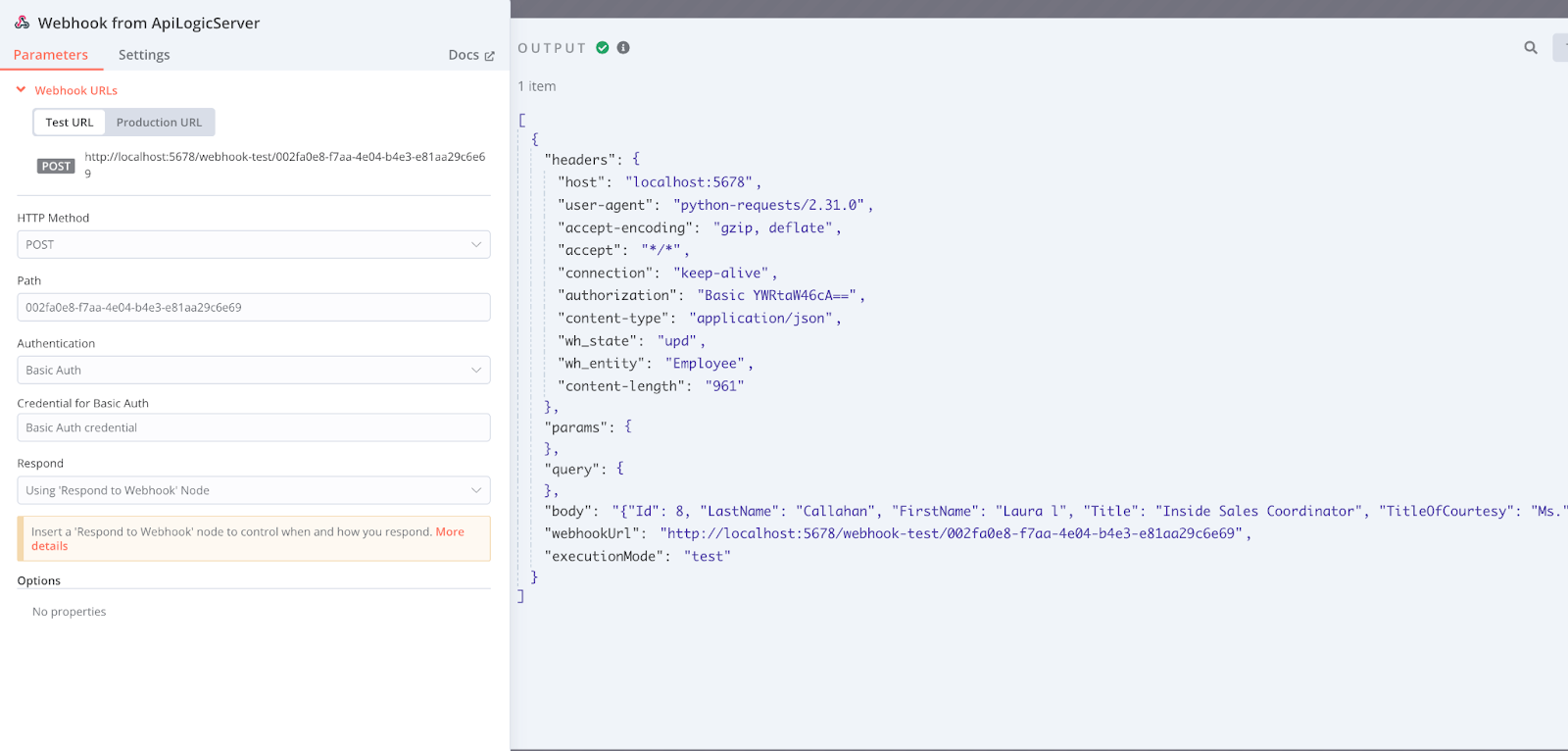Click into the Path input field

click(254, 307)
